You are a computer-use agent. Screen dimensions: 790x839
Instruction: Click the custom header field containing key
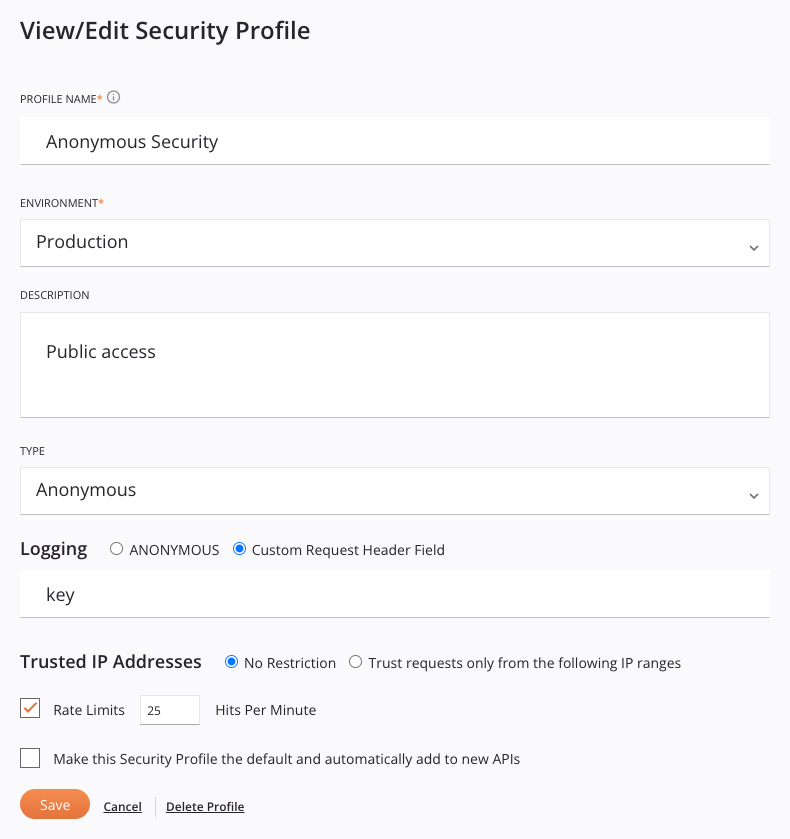pyautogui.click(x=395, y=594)
